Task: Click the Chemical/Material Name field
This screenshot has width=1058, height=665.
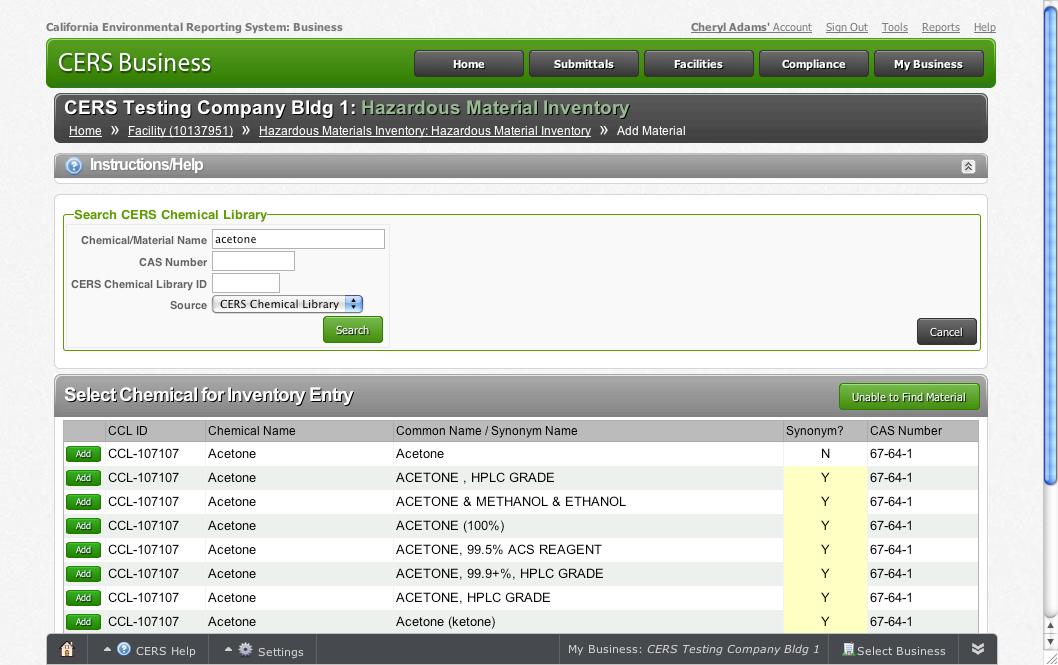Action: click(x=298, y=239)
